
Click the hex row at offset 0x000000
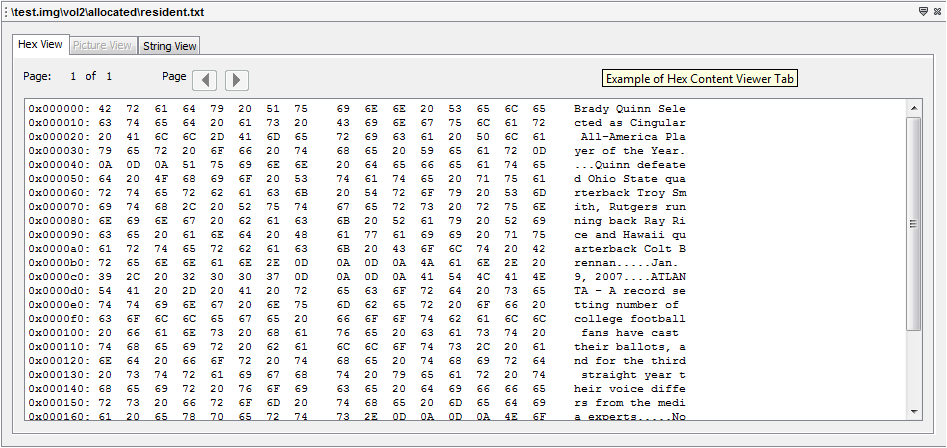(x=290, y=108)
